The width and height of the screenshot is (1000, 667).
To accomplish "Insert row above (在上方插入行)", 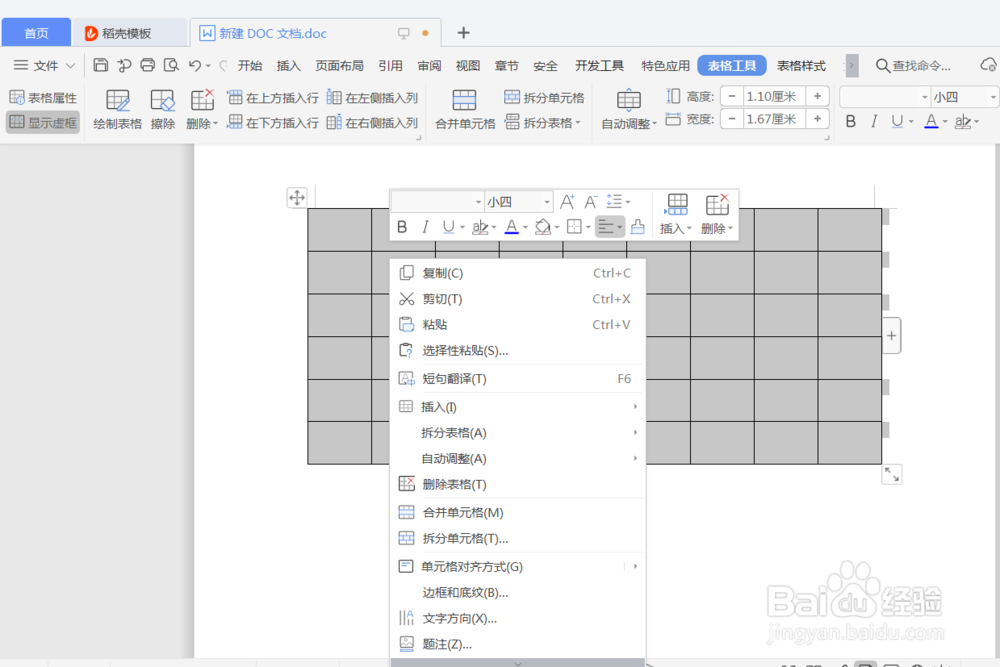I will (x=273, y=98).
